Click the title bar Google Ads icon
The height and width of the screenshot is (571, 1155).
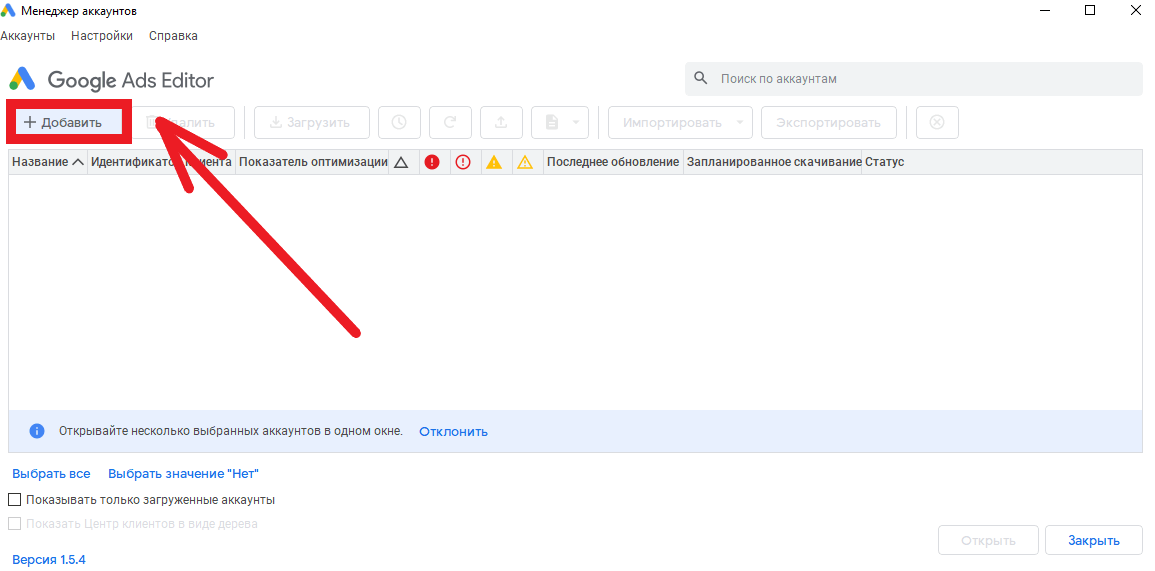pos(7,10)
